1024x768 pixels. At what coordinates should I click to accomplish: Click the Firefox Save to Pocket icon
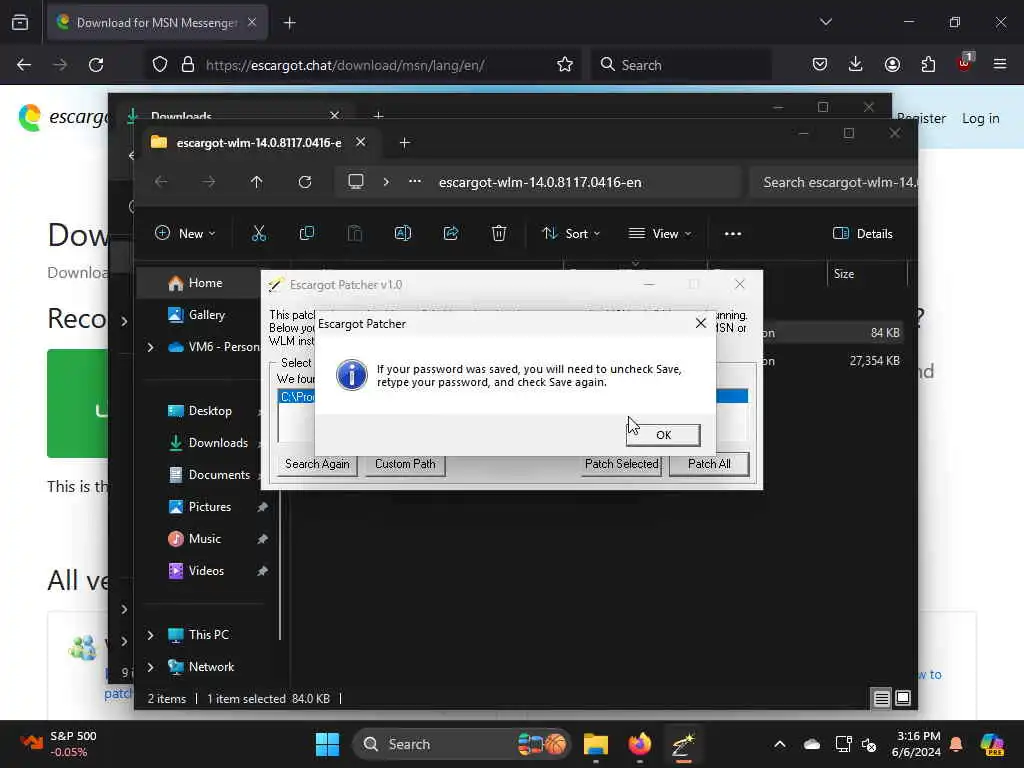coord(820,65)
